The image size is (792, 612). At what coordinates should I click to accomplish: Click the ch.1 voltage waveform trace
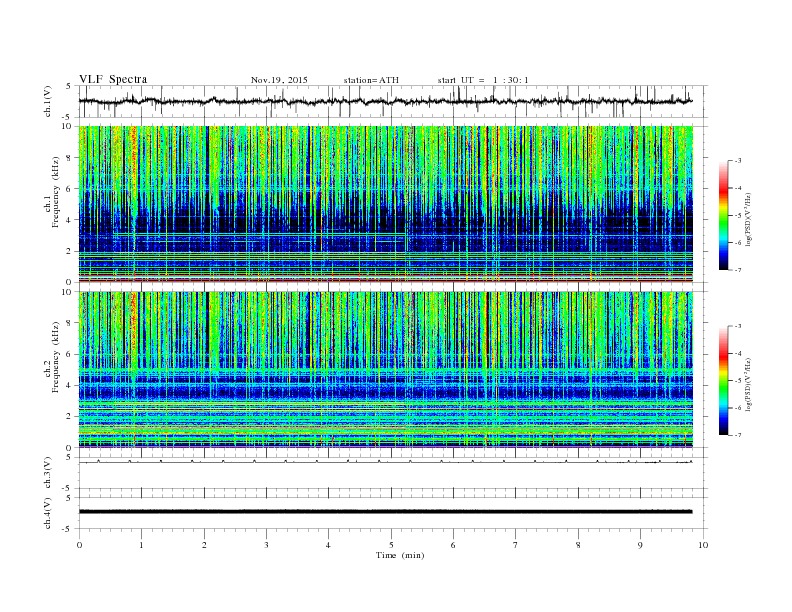tap(386, 101)
